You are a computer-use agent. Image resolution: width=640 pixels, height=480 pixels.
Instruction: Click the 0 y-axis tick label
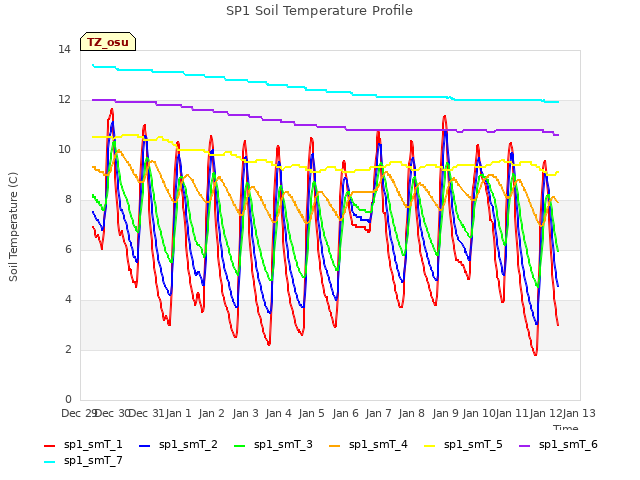pos(68,400)
